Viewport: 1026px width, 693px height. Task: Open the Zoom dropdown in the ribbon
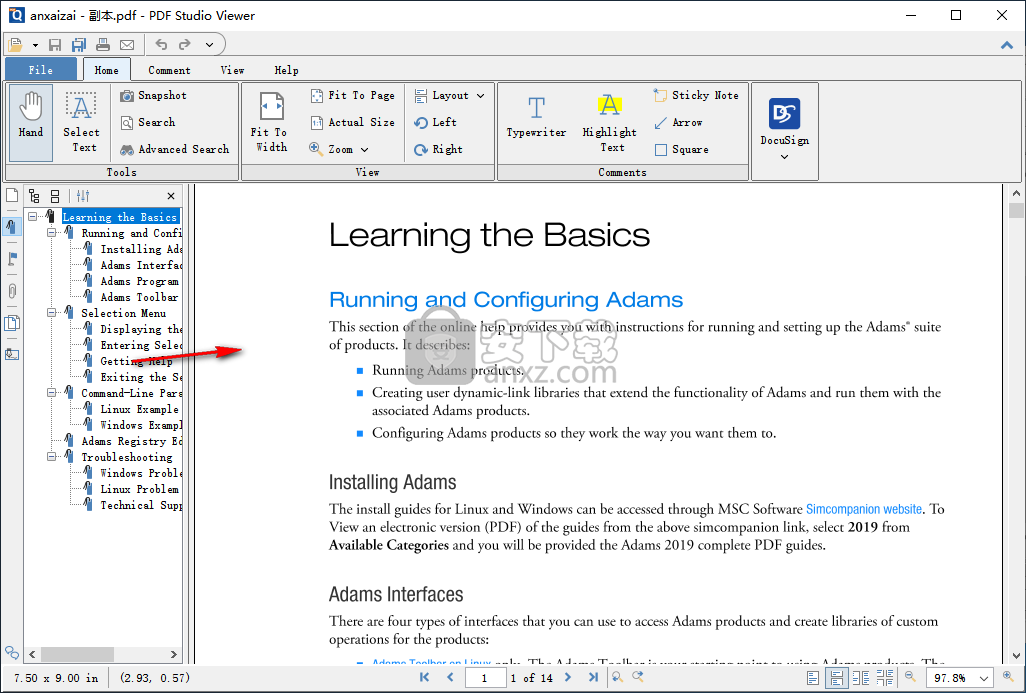click(x=339, y=149)
